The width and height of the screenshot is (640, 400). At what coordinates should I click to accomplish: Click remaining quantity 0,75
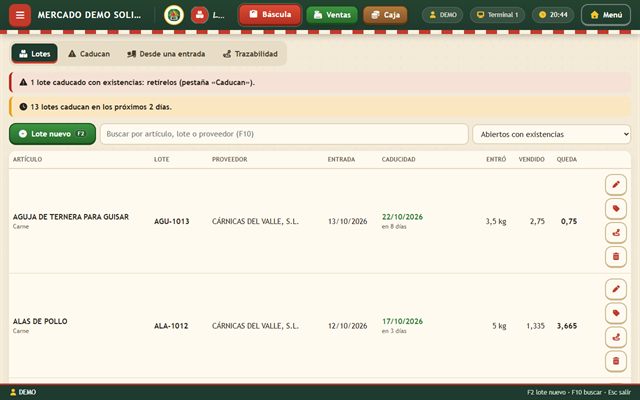point(569,221)
